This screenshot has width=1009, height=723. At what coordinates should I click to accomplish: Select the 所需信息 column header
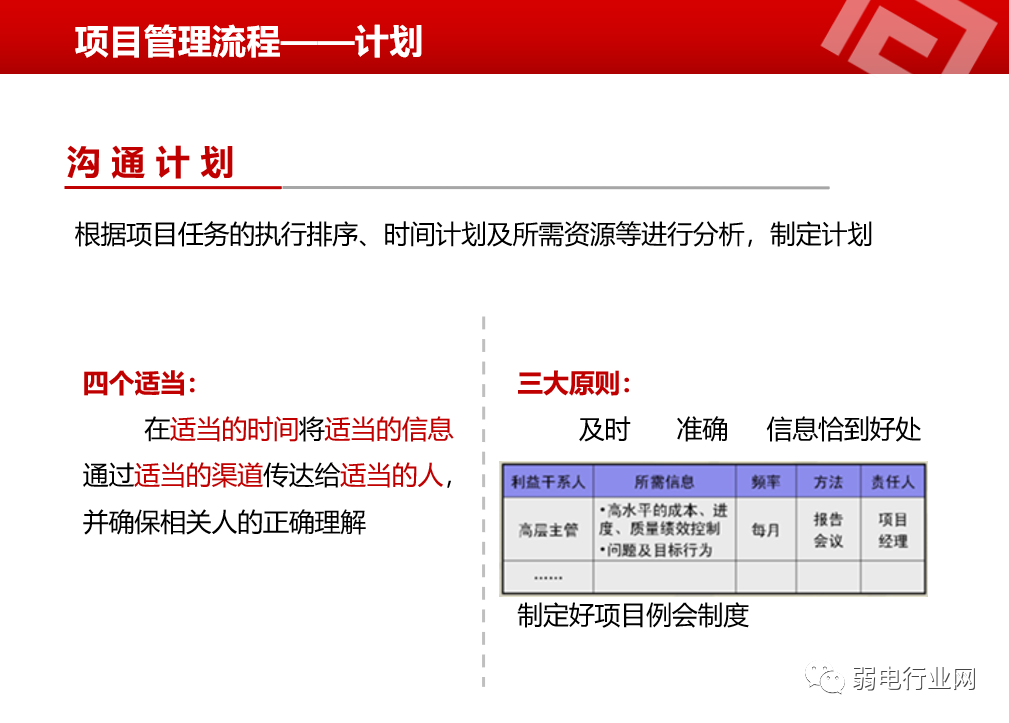665,480
